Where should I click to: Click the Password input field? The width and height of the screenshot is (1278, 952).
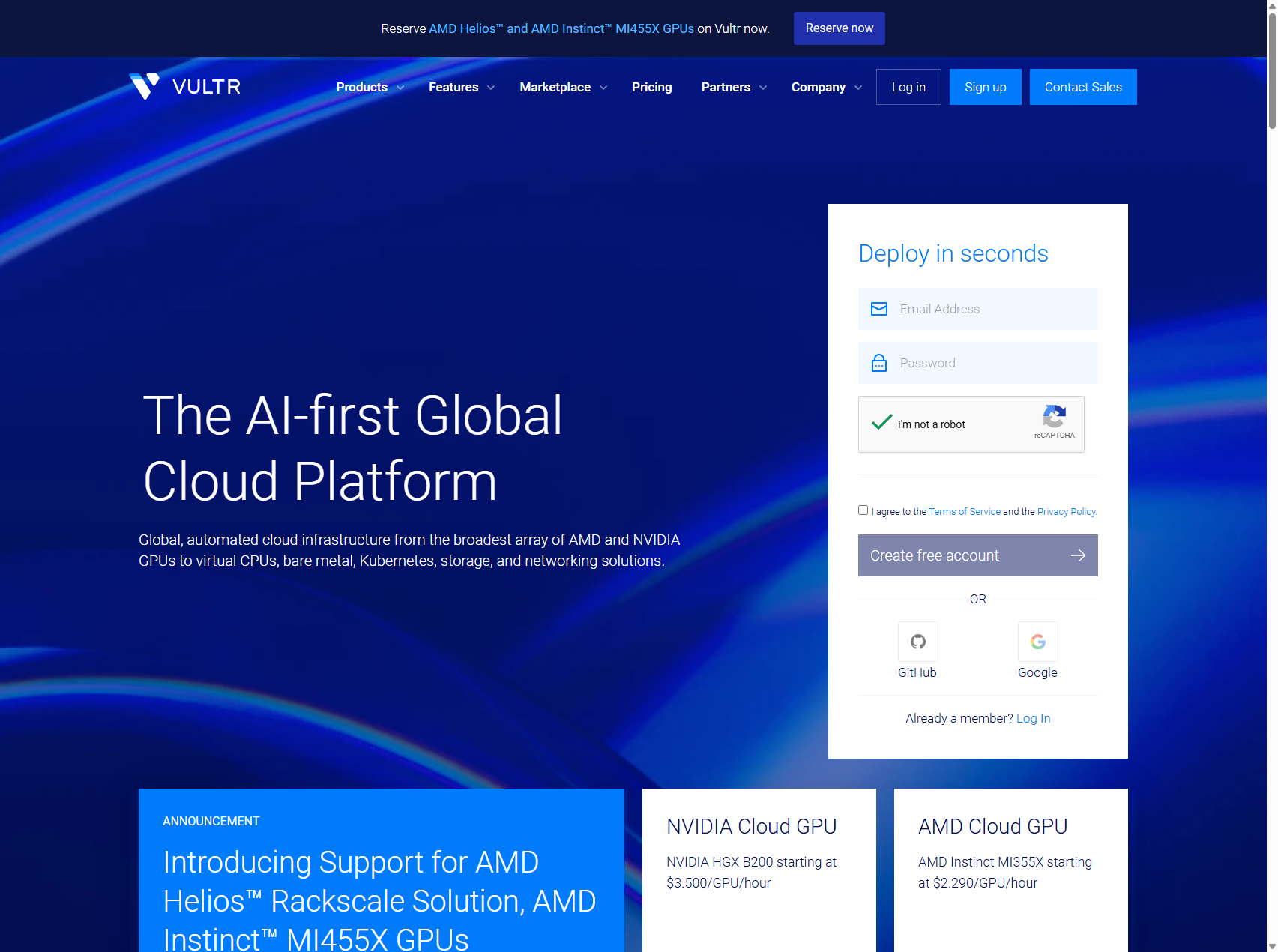(978, 363)
